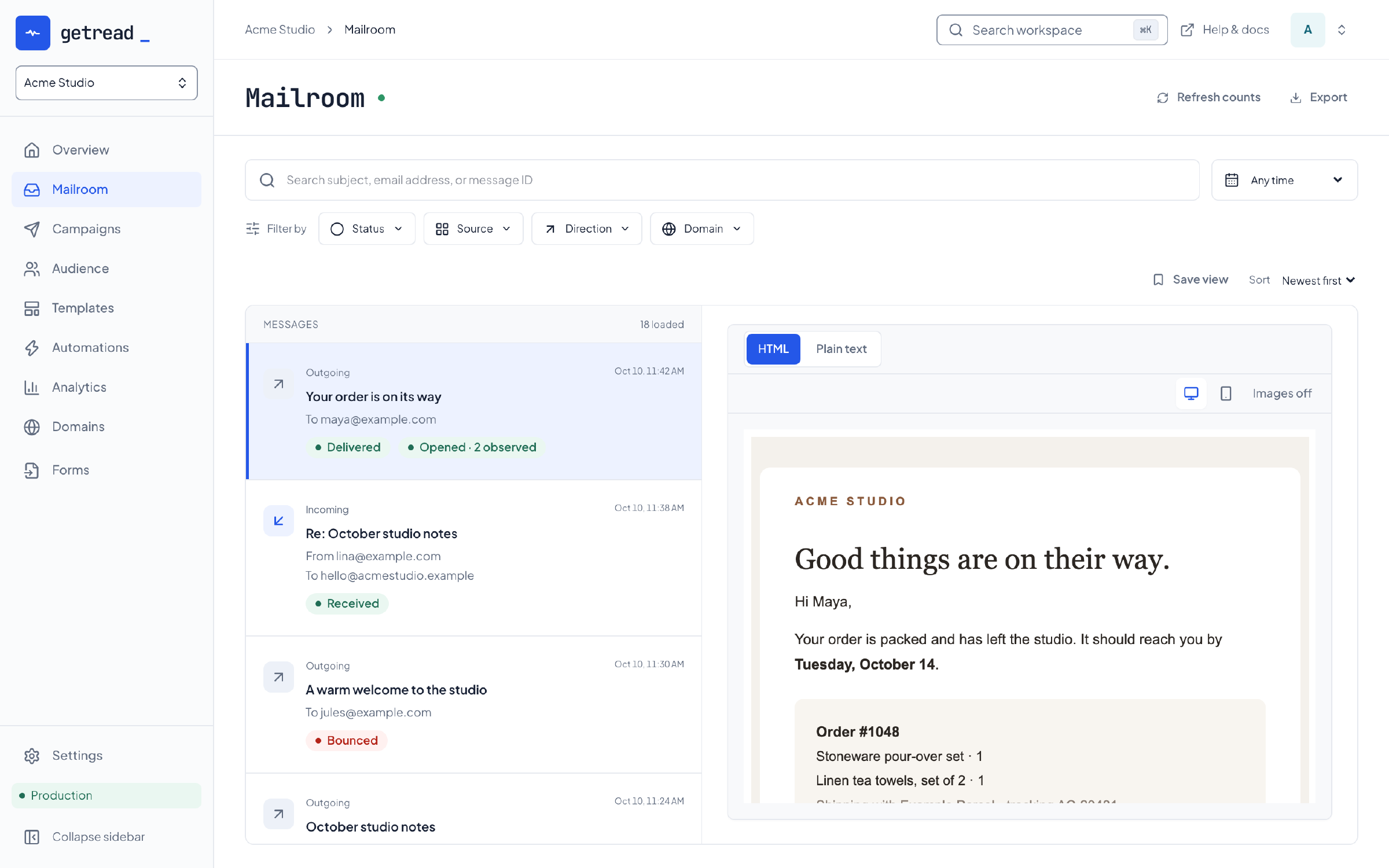Toggle Images off in the preview

pos(1282,393)
